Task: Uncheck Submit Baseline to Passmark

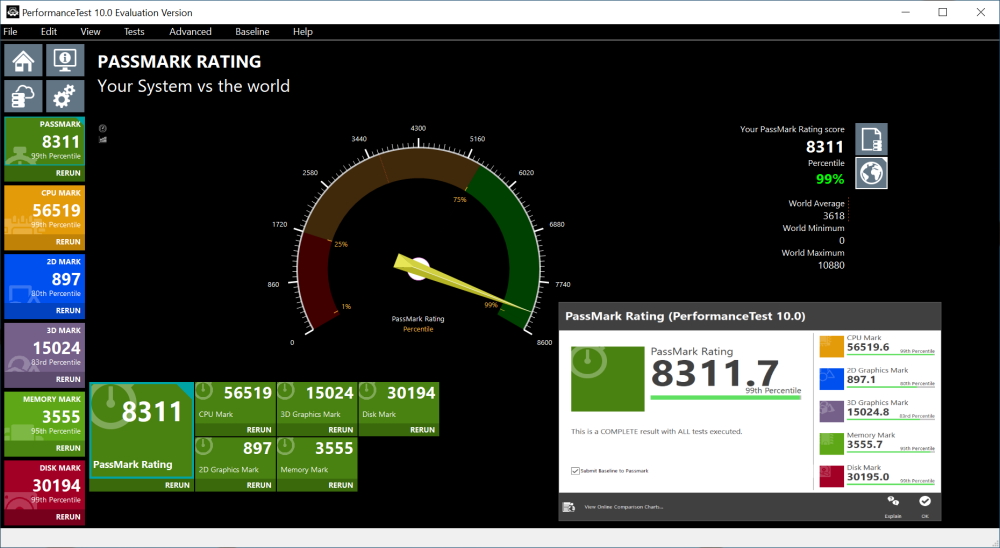Action: pos(575,470)
